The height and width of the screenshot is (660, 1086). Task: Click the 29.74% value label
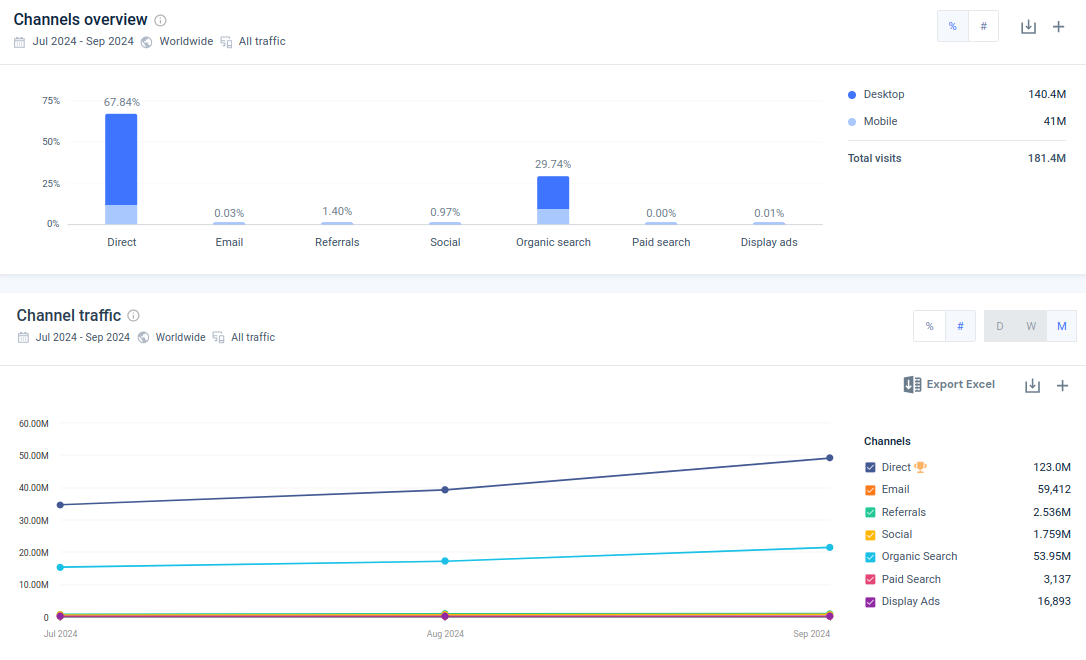click(x=553, y=164)
